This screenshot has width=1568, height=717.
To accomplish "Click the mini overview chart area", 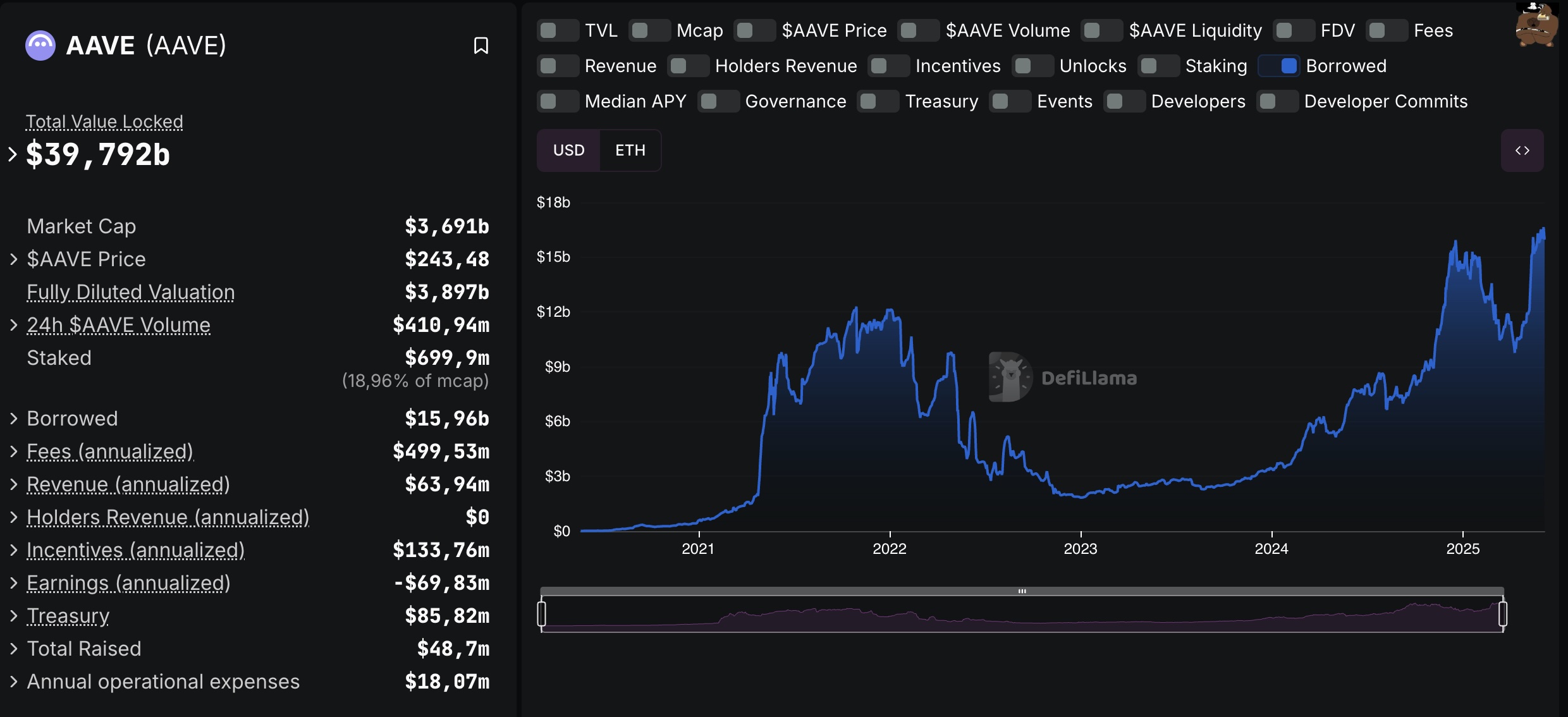I will (1022, 614).
